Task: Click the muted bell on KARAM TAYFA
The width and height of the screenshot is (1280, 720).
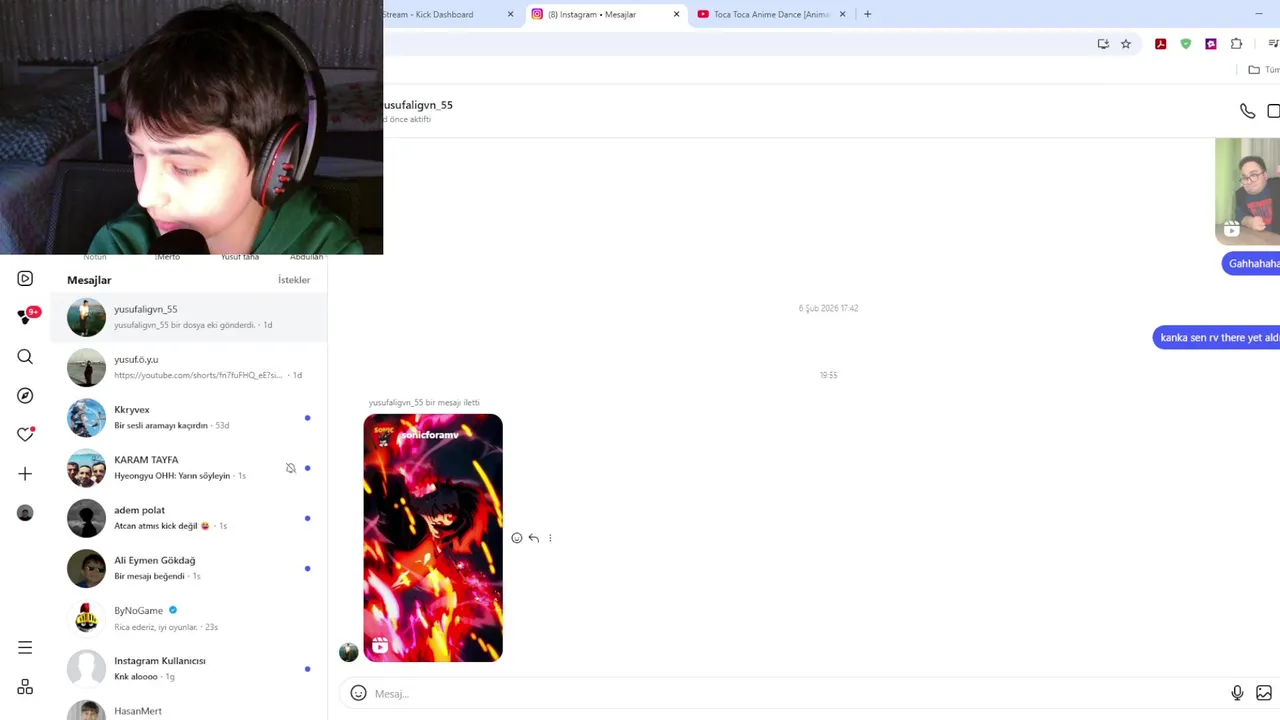Action: click(291, 468)
